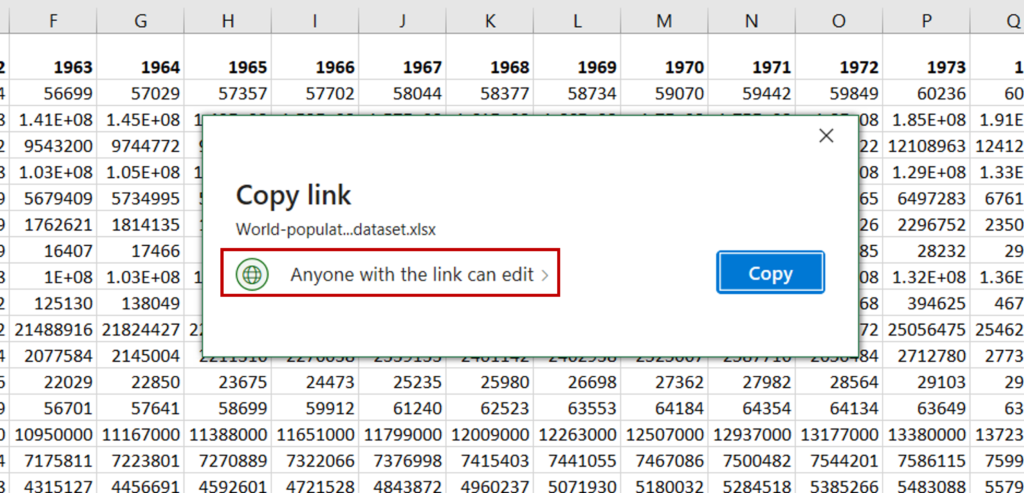Select cell containing 24473
The height and width of the screenshot is (493, 1024).
pos(315,382)
